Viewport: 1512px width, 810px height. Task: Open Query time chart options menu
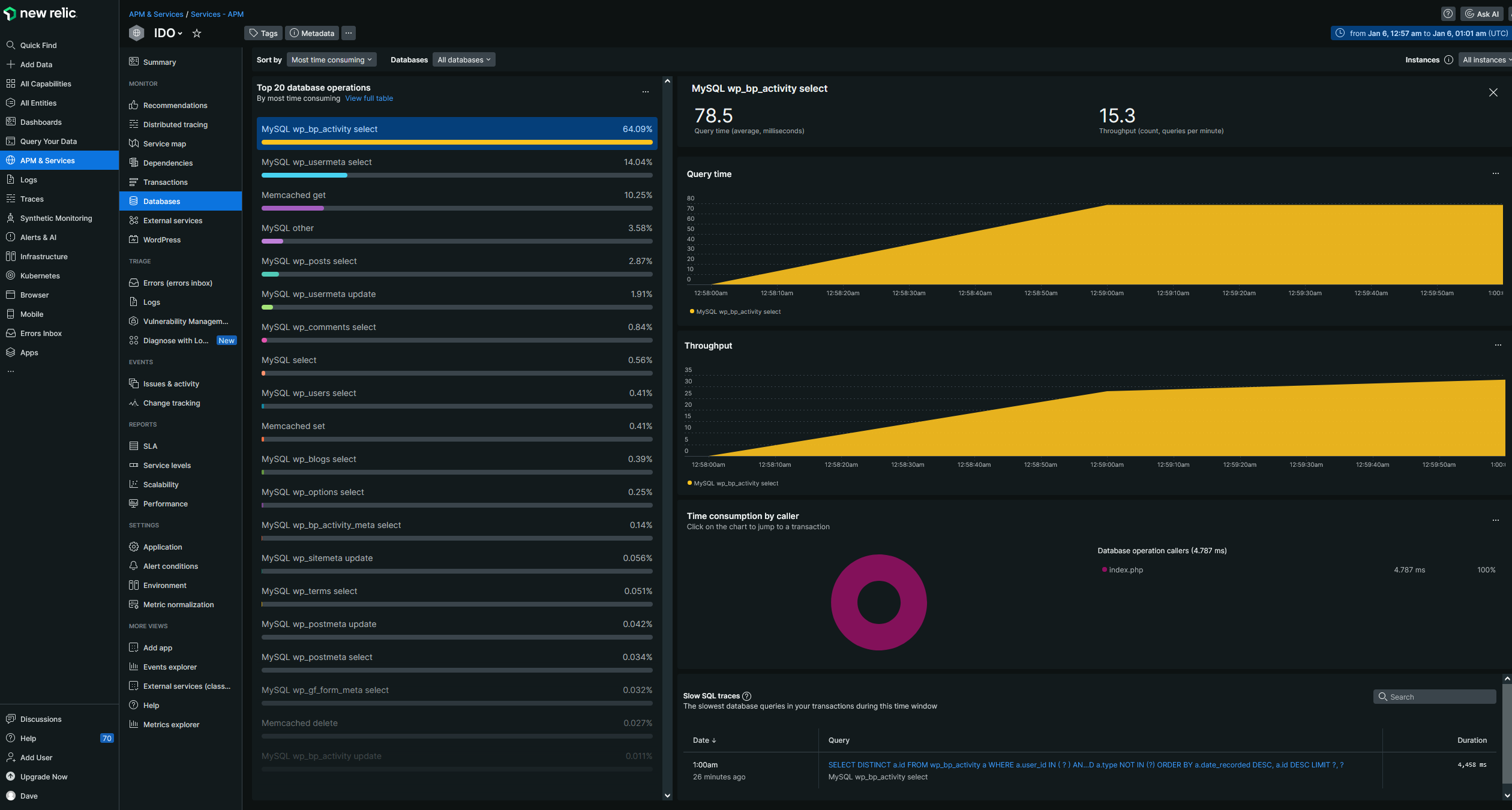(x=1495, y=173)
